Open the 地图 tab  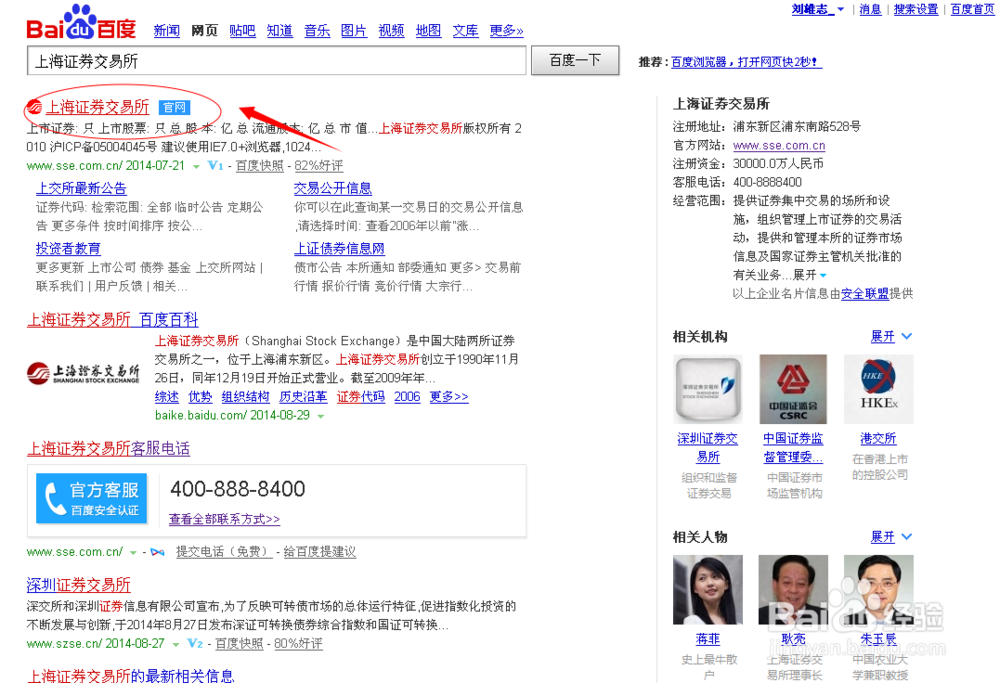pyautogui.click(x=429, y=31)
